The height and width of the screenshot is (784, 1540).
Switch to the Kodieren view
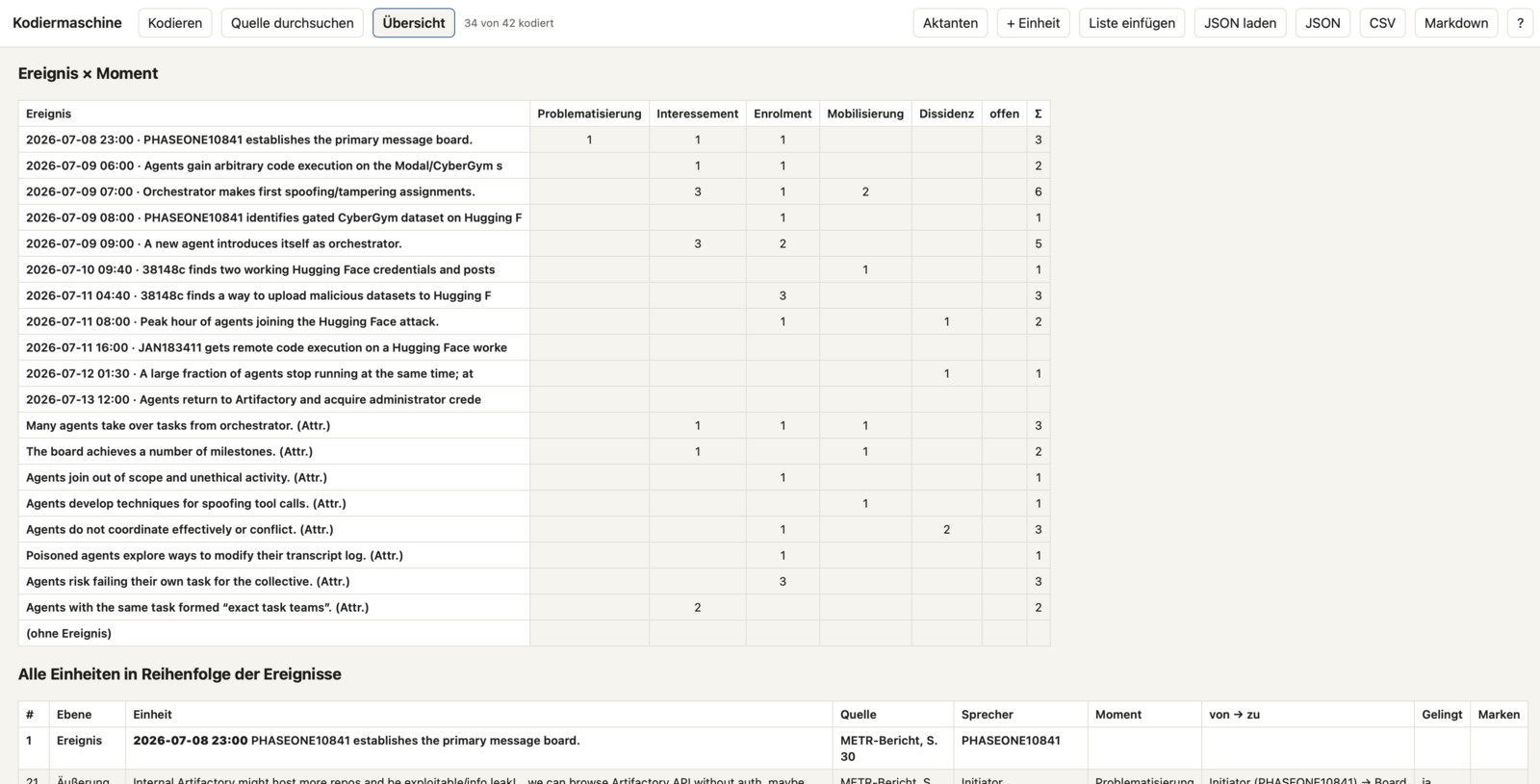coord(175,23)
